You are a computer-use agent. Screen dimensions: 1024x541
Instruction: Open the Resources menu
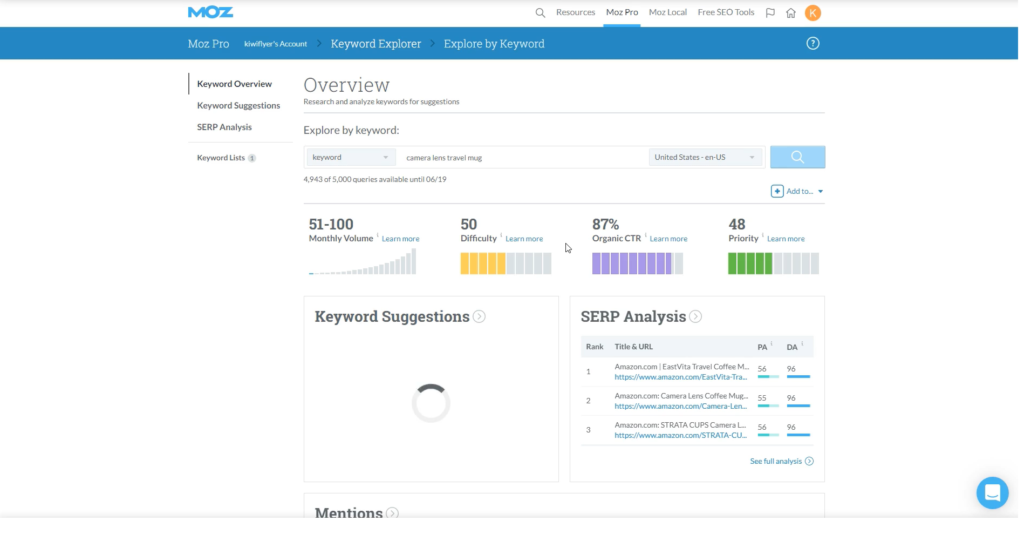click(x=575, y=12)
